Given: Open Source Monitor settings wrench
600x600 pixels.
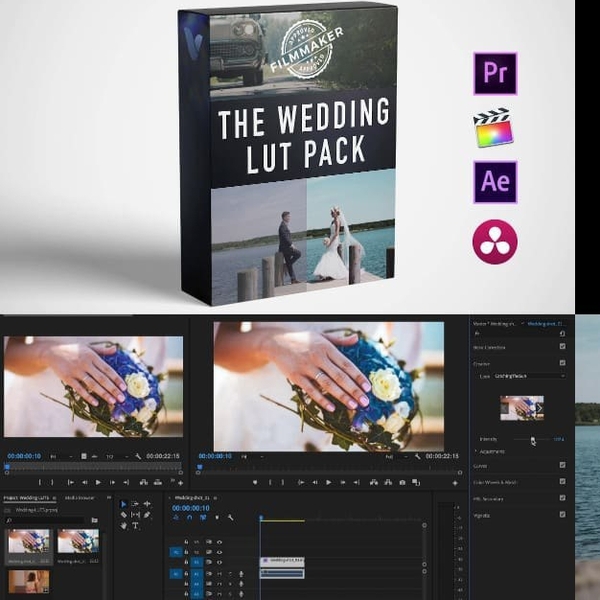Looking at the screenshot, I should click(x=138, y=456).
